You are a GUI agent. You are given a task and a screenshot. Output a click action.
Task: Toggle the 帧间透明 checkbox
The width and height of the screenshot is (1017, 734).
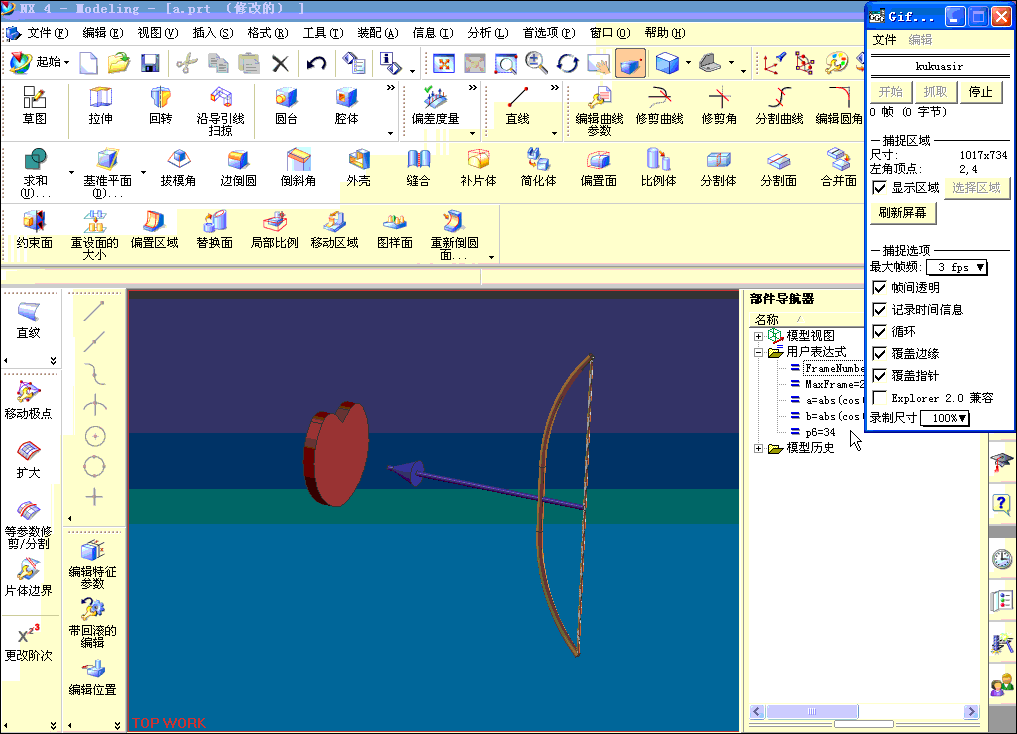[x=879, y=287]
